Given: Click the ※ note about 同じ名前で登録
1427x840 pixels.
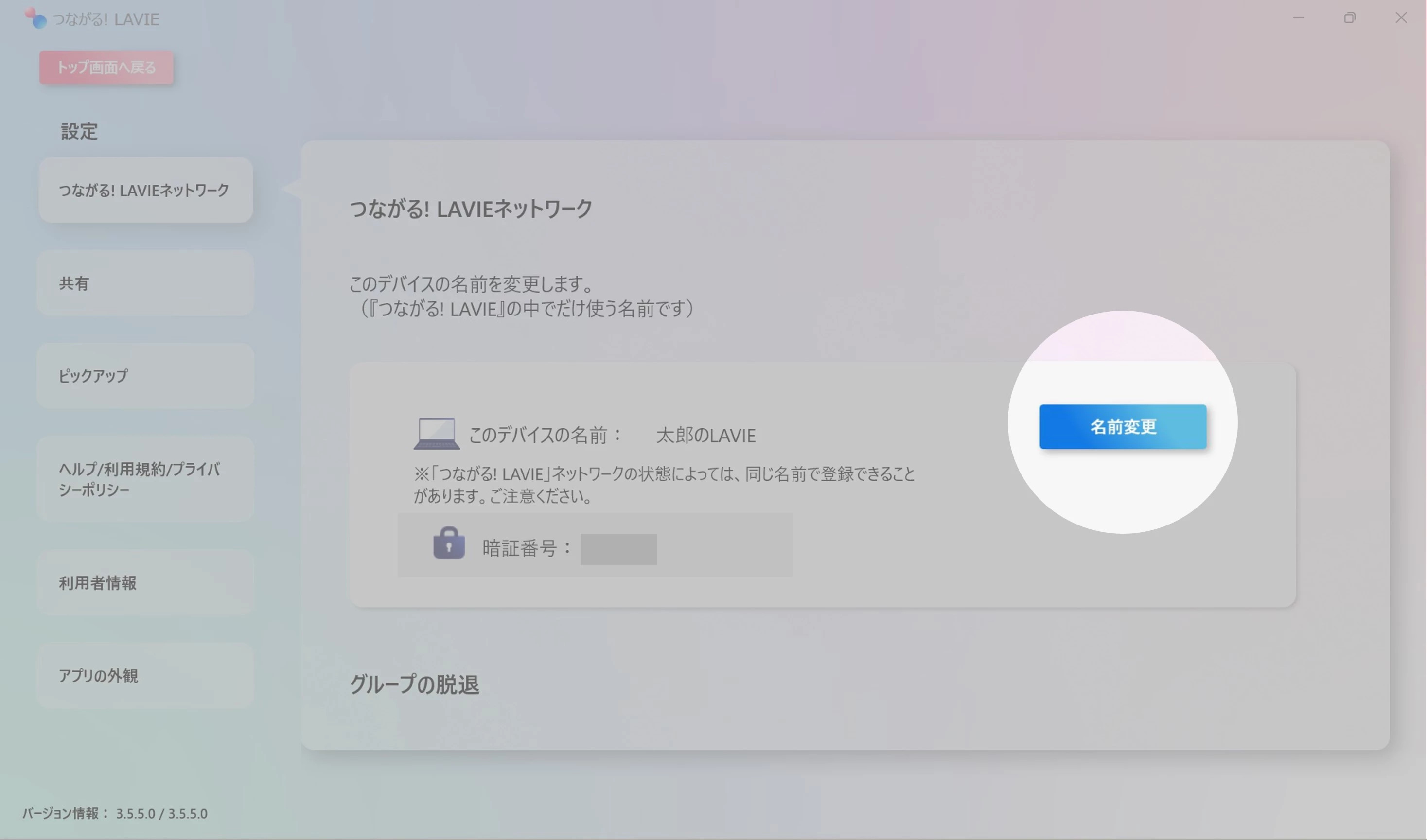Looking at the screenshot, I should (x=664, y=485).
